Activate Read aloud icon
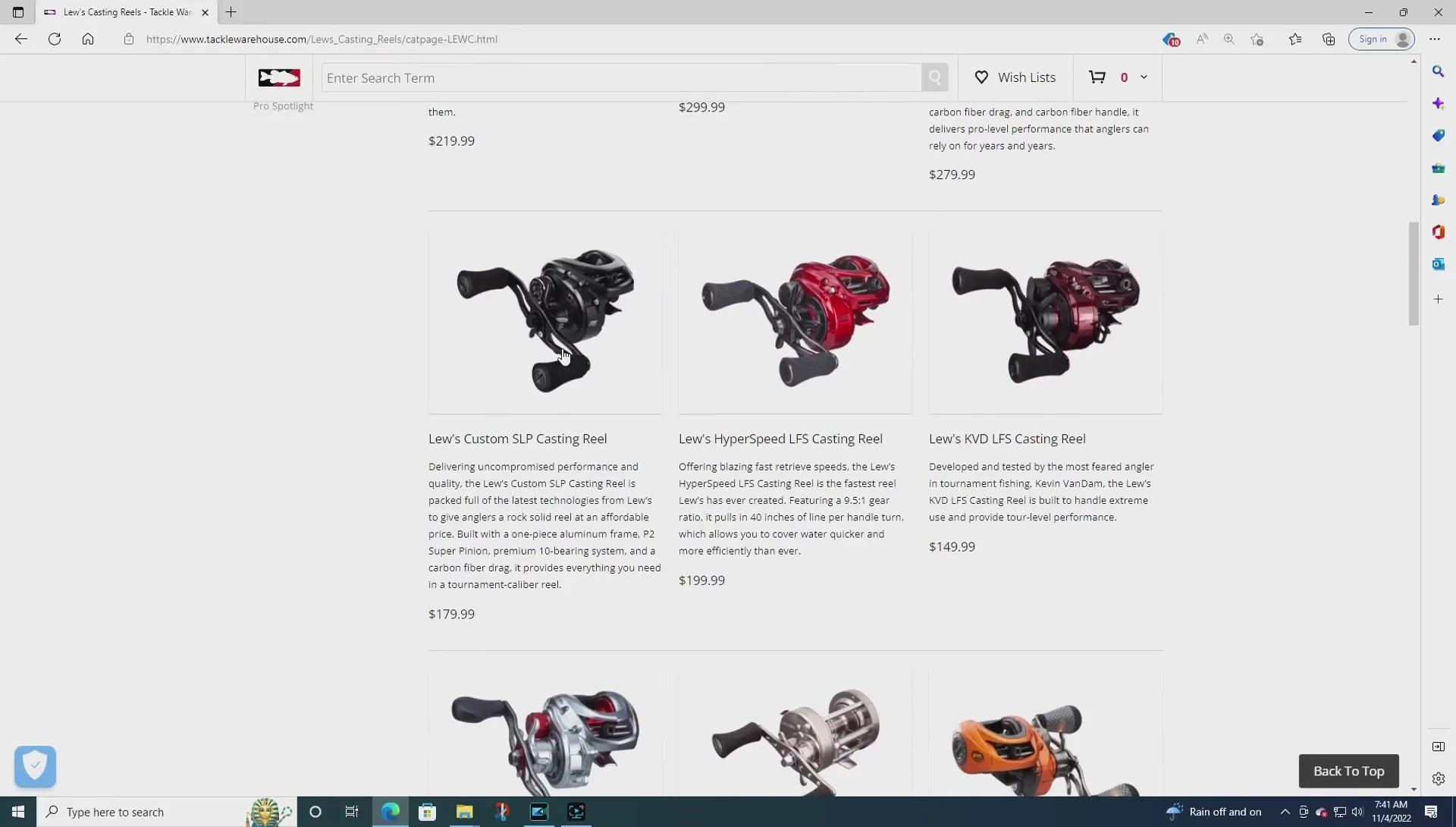Image resolution: width=1456 pixels, height=827 pixels. point(1202,39)
